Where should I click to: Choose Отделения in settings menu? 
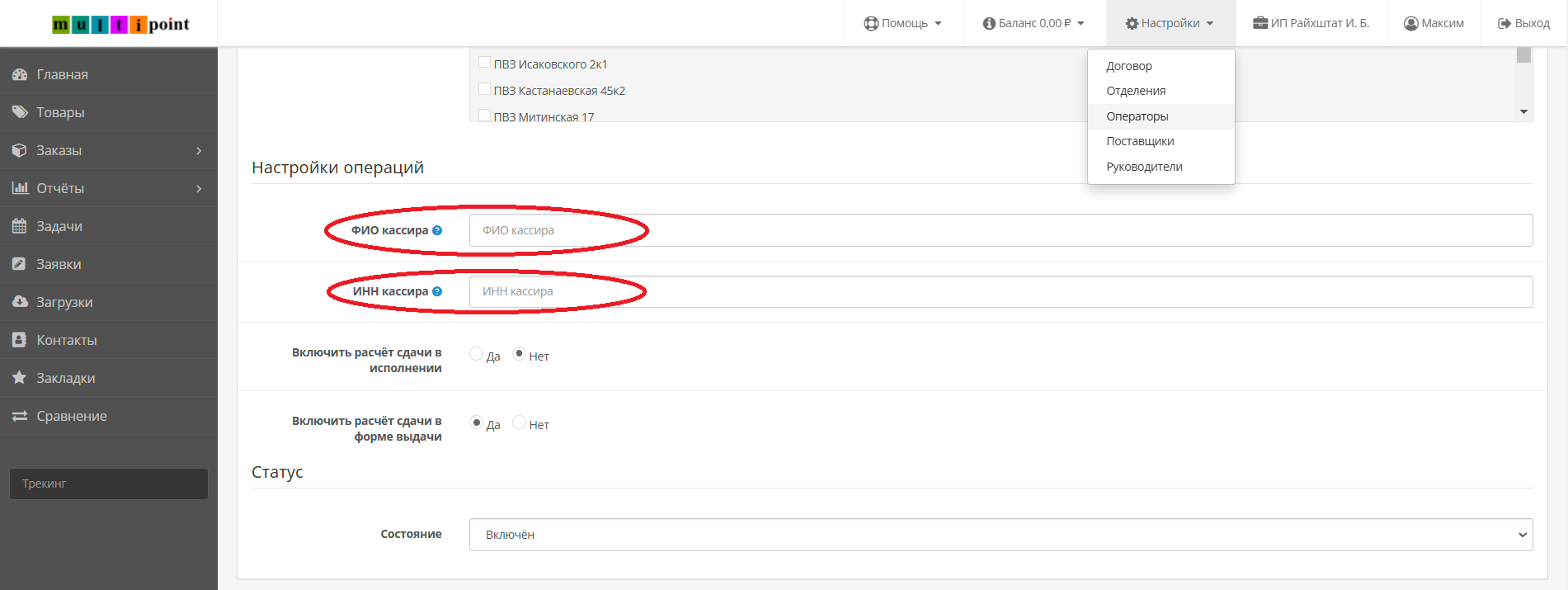click(1161, 91)
